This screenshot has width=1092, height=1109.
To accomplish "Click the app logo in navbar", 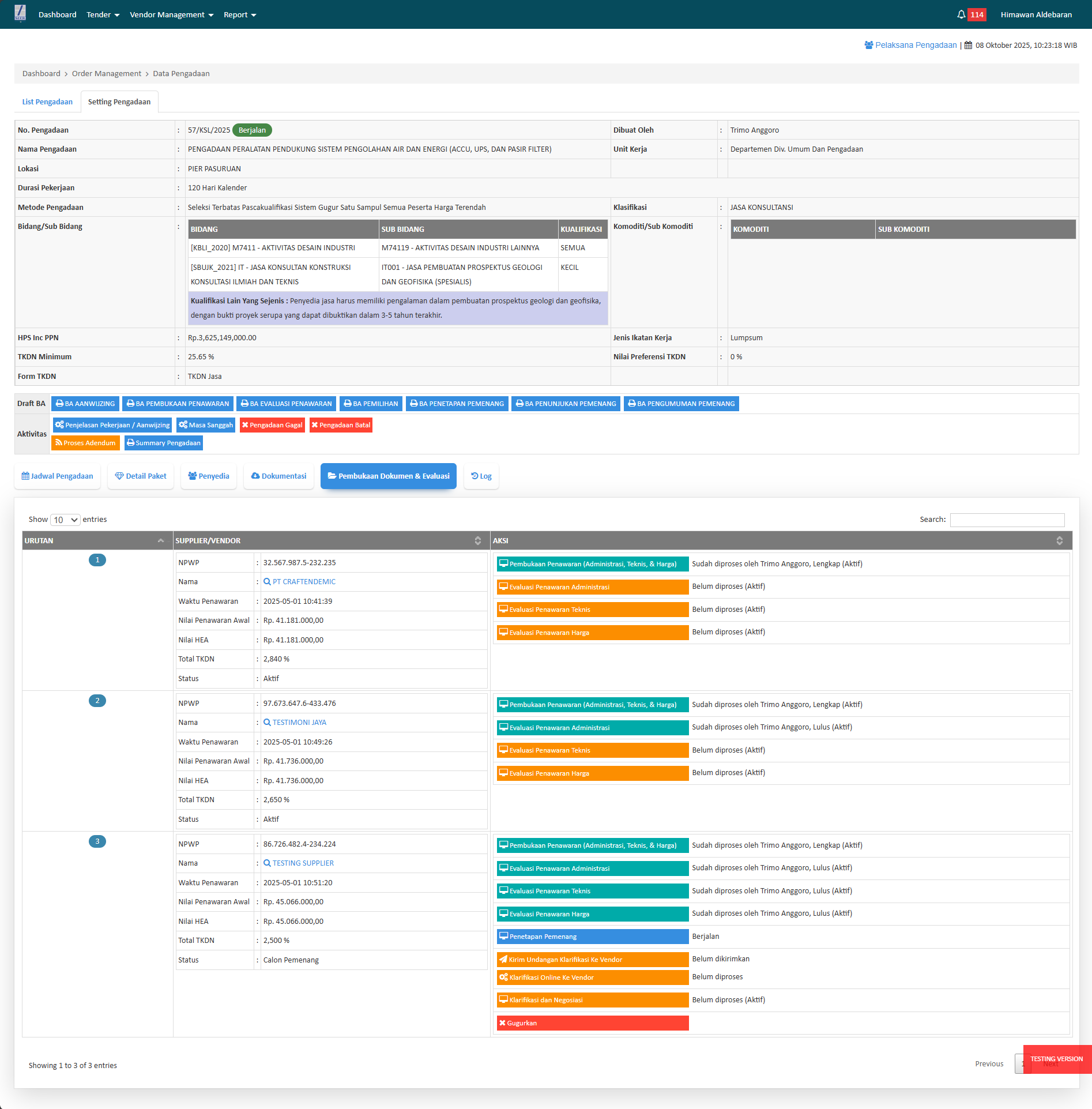I will [20, 13].
